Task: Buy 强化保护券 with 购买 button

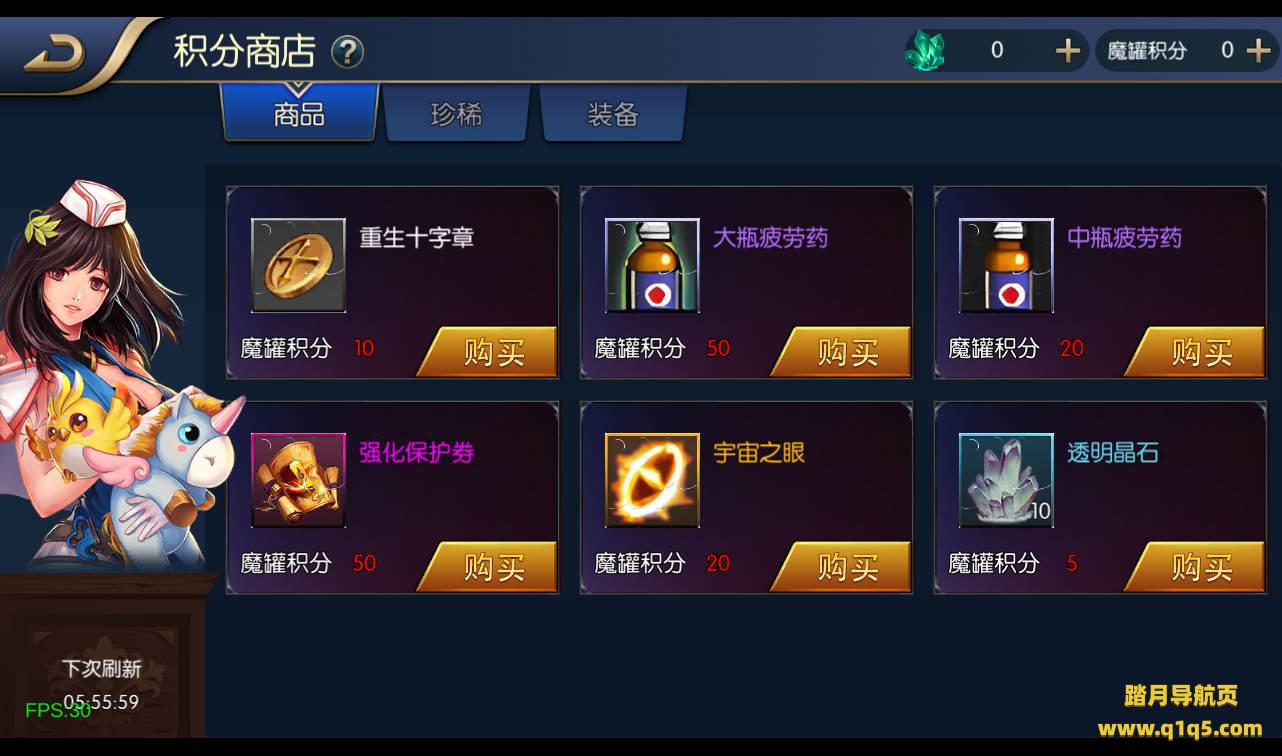Action: pos(487,567)
